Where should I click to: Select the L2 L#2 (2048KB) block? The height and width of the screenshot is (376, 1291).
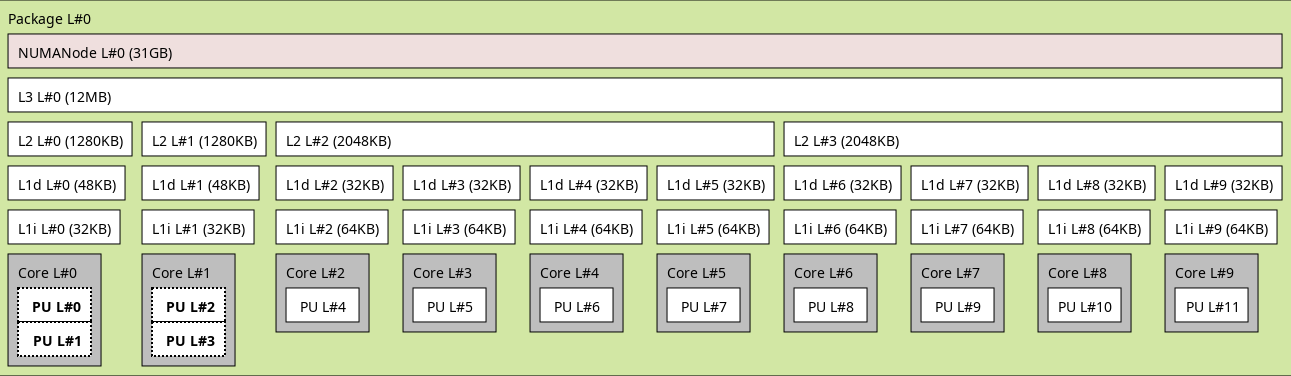coord(525,140)
